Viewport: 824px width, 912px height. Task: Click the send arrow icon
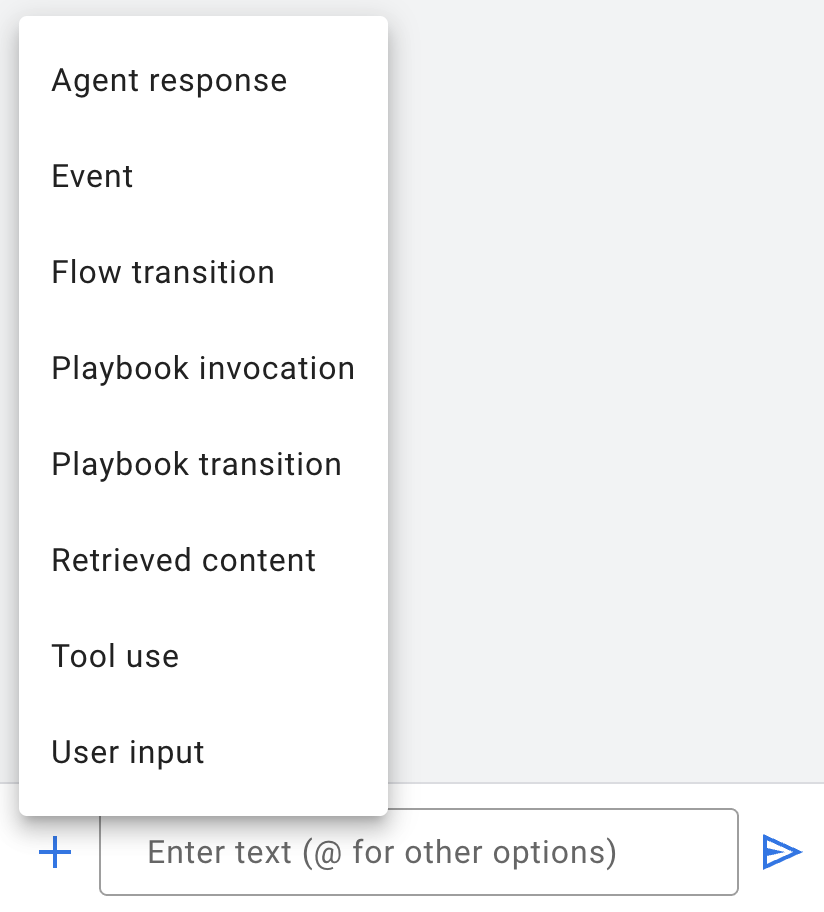[781, 852]
